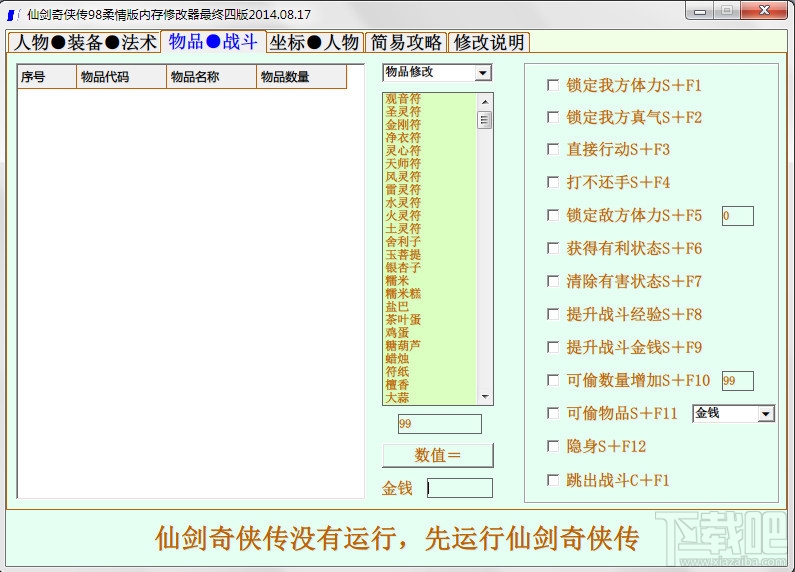Screen dimensions: 795x572
Task: Click the enemy HP value field showing 0
Action: tap(738, 216)
